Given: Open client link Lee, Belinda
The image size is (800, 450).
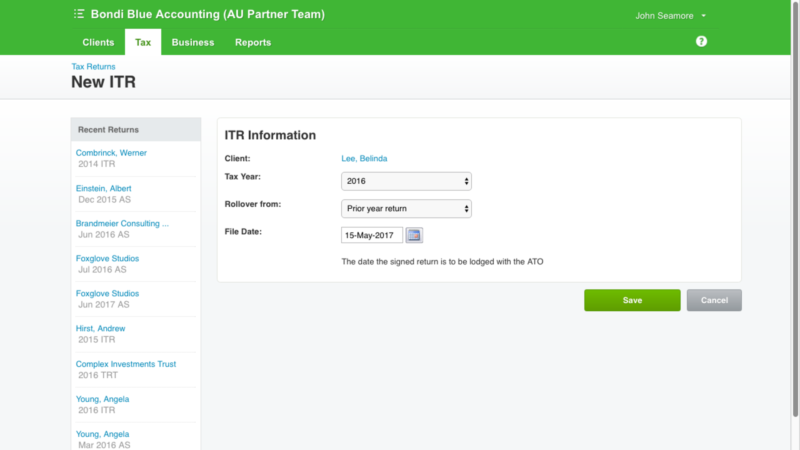Looking at the screenshot, I should point(364,158).
